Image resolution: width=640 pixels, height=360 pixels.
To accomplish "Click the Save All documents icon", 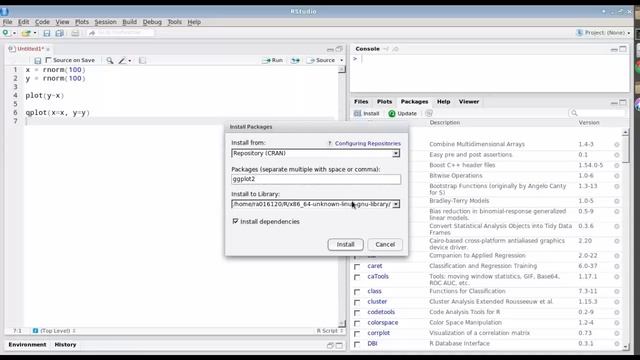I will (60, 33).
